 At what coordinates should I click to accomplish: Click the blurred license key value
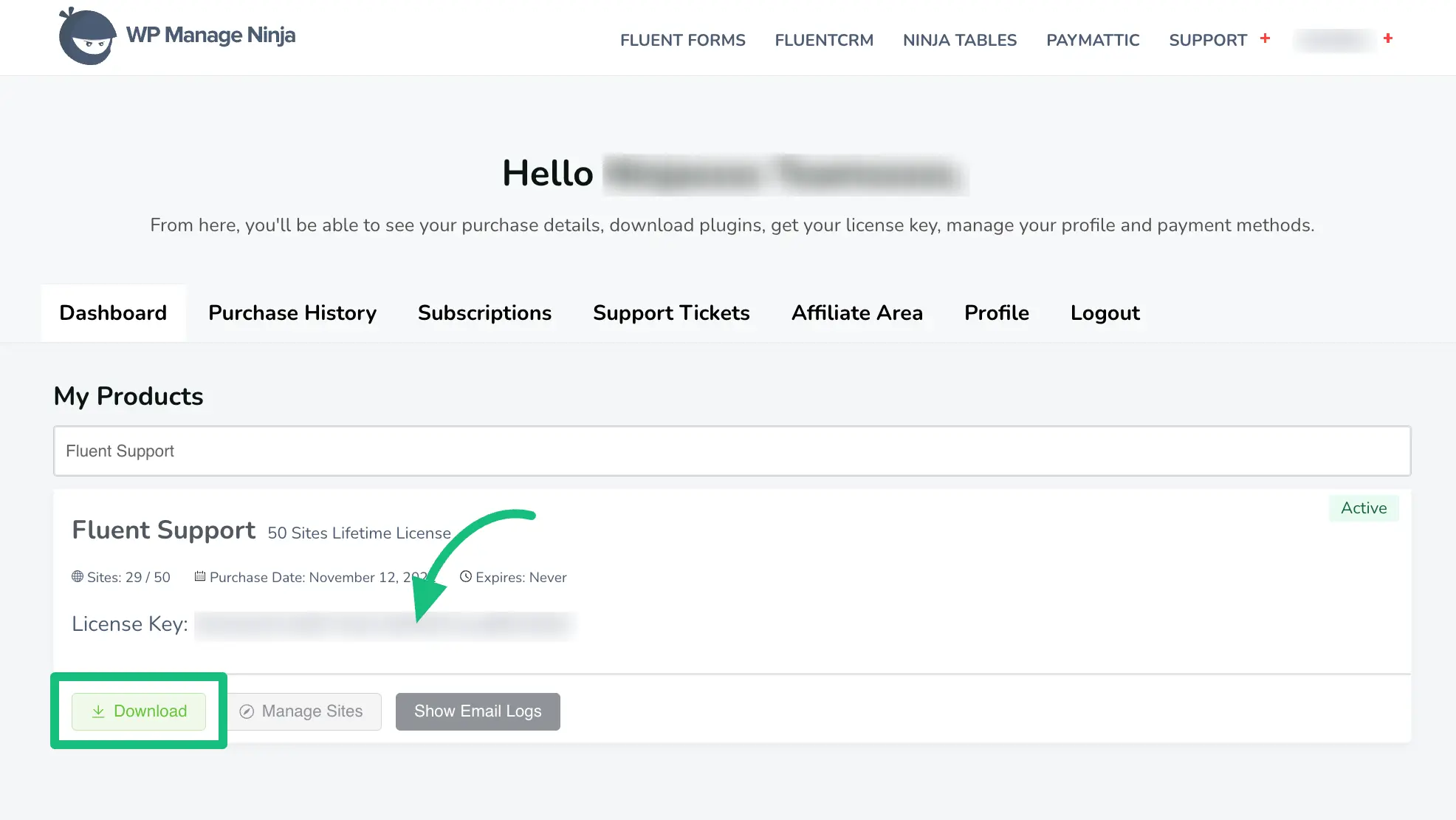(385, 625)
